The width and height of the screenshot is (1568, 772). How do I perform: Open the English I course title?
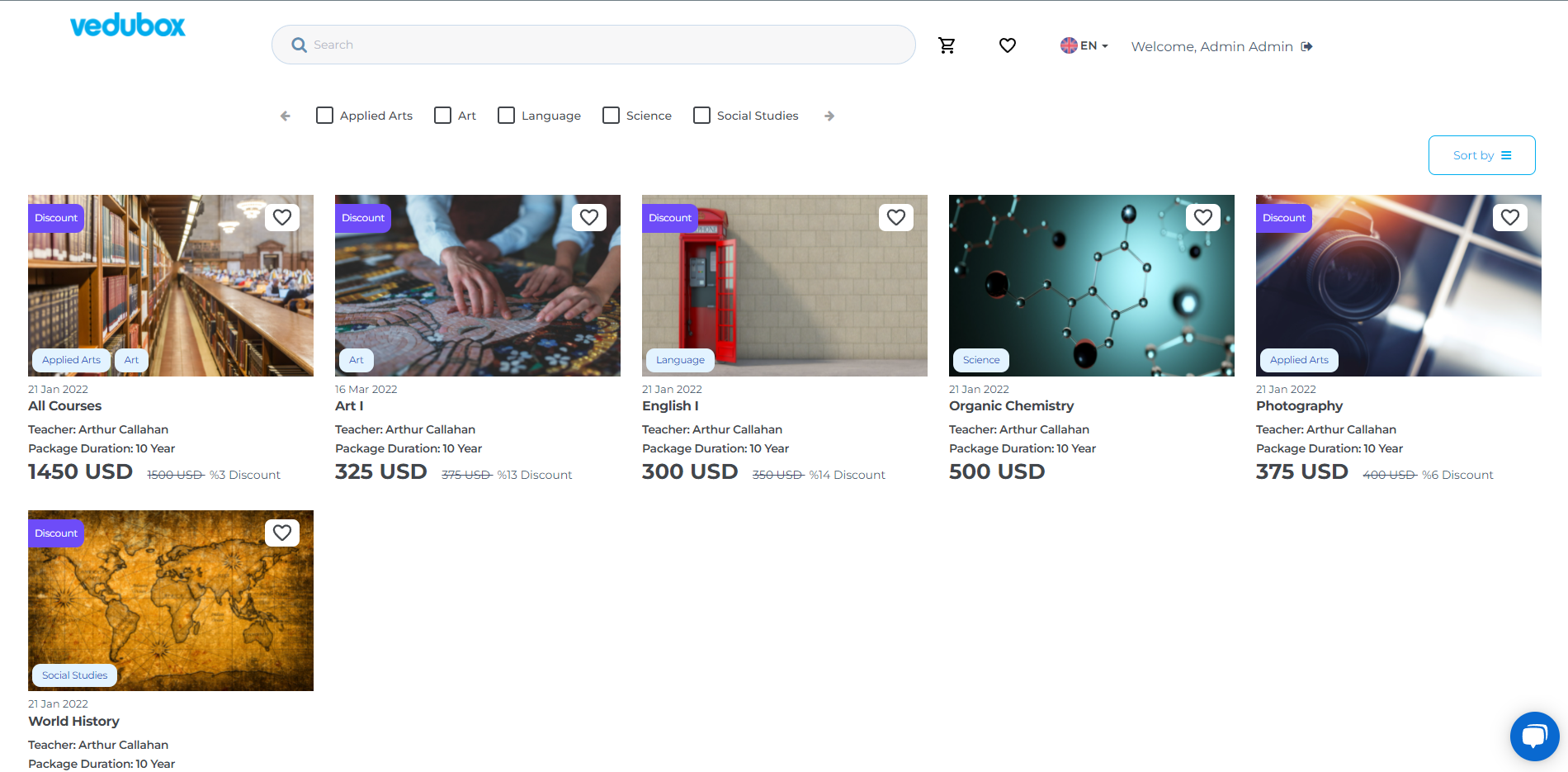coord(670,405)
